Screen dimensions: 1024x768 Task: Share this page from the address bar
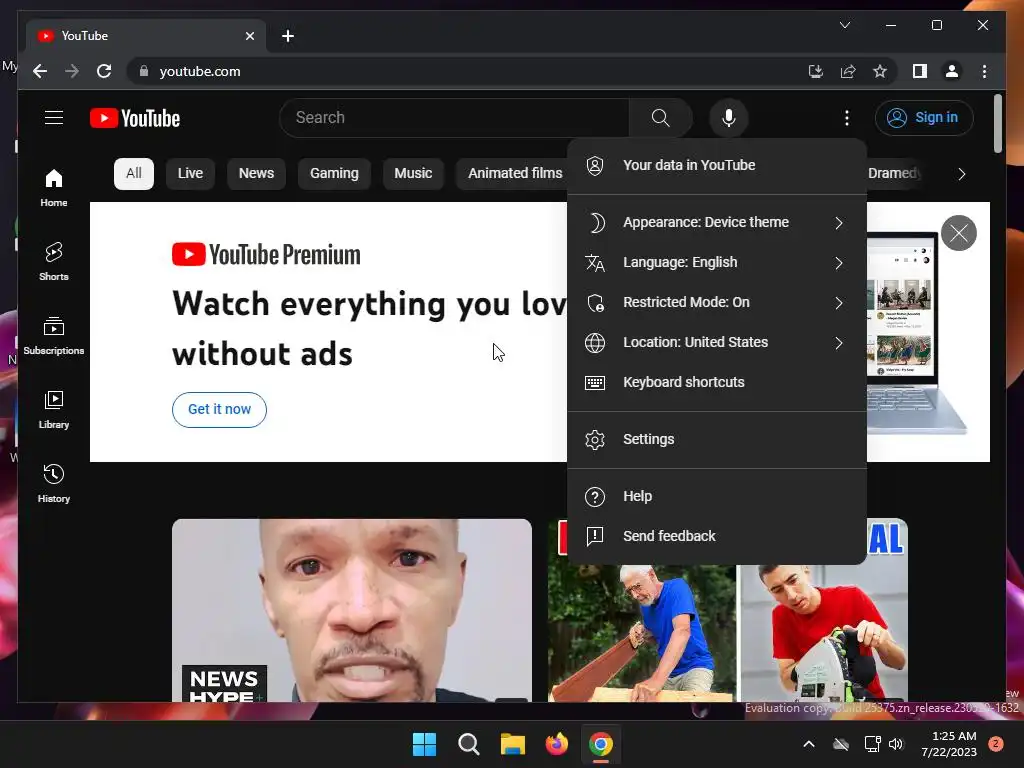pyautogui.click(x=848, y=71)
